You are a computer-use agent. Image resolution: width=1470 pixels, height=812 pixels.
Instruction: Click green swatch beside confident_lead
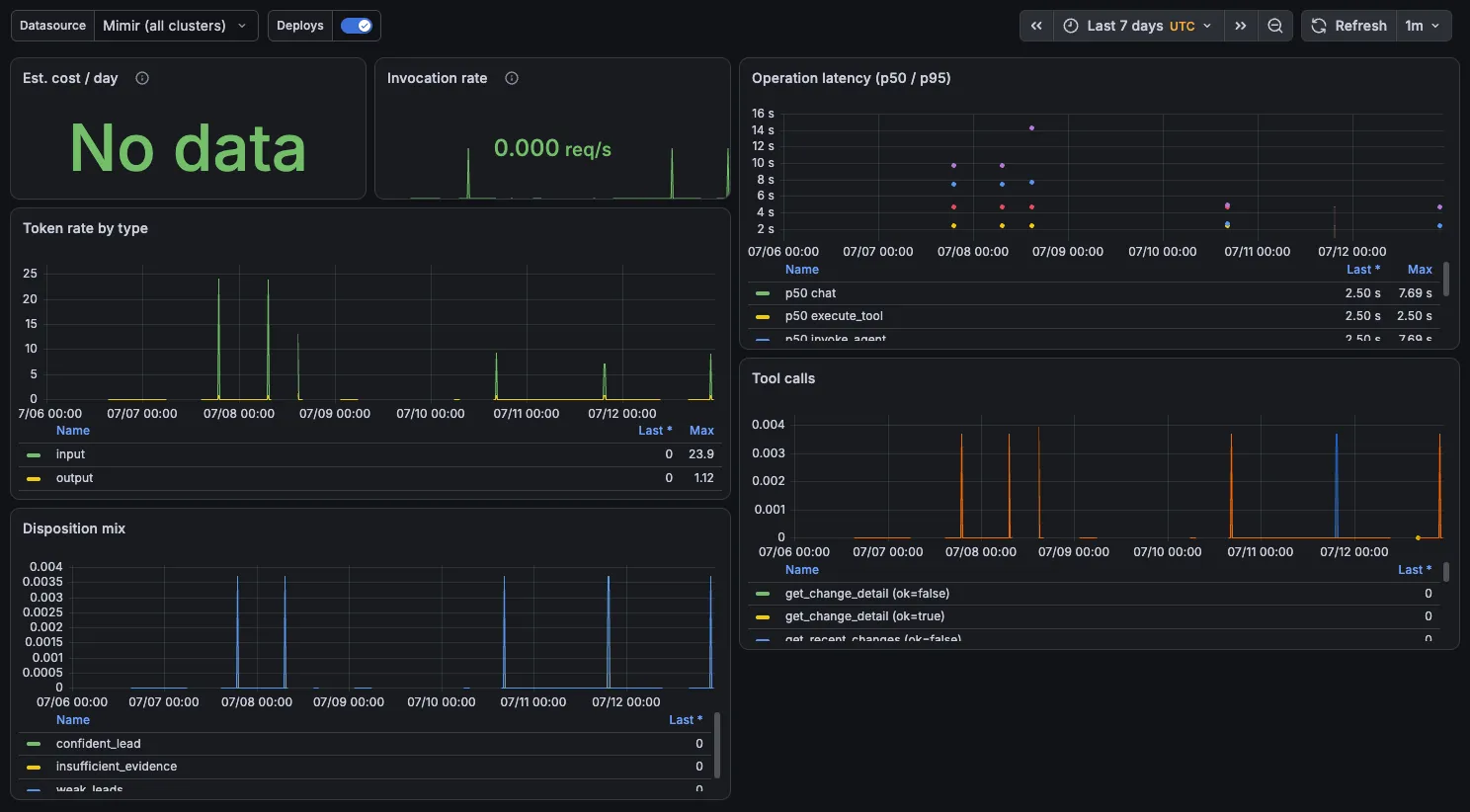click(x=34, y=744)
